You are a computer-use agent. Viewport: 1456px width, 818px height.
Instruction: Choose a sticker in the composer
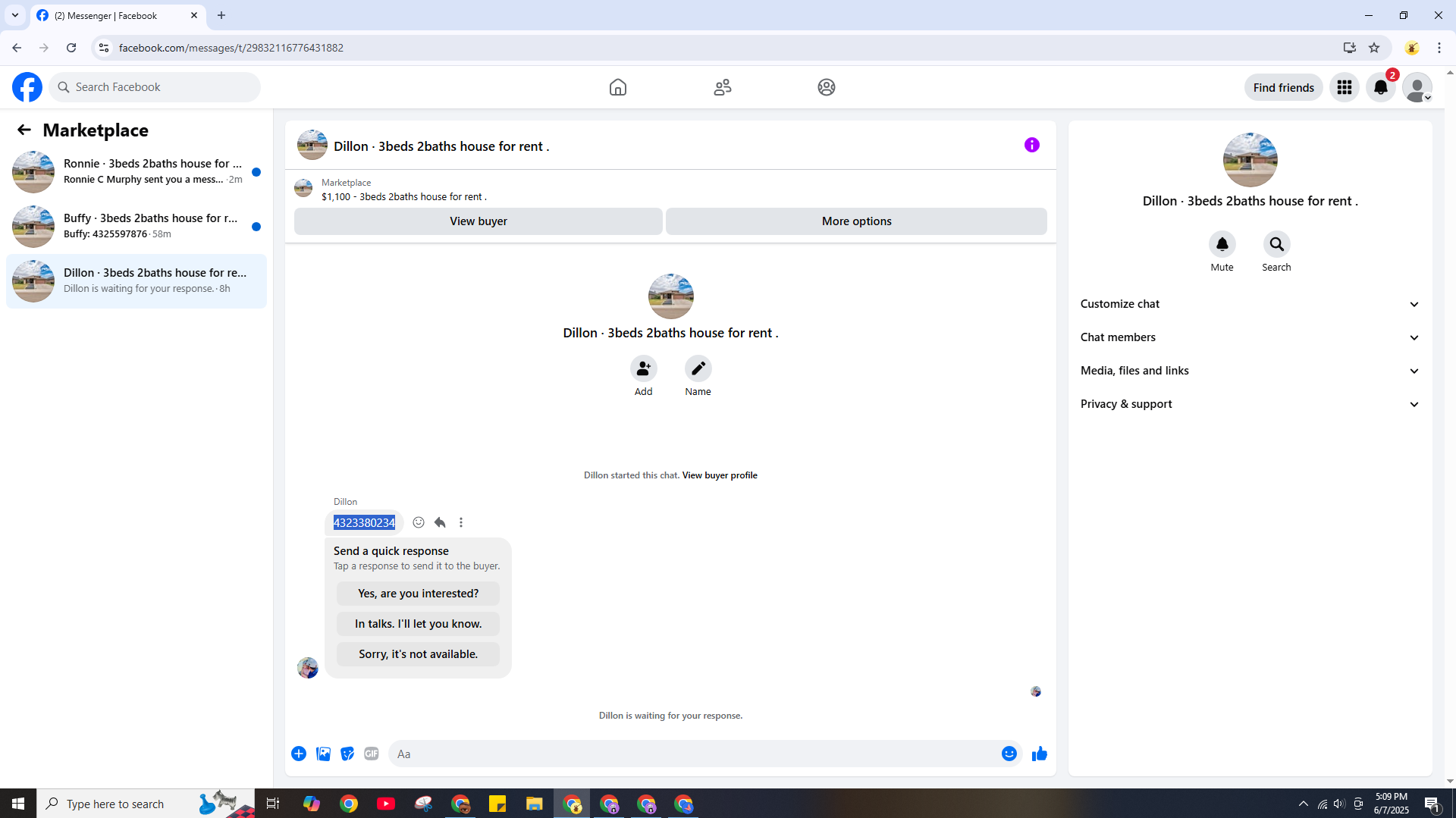tap(347, 754)
